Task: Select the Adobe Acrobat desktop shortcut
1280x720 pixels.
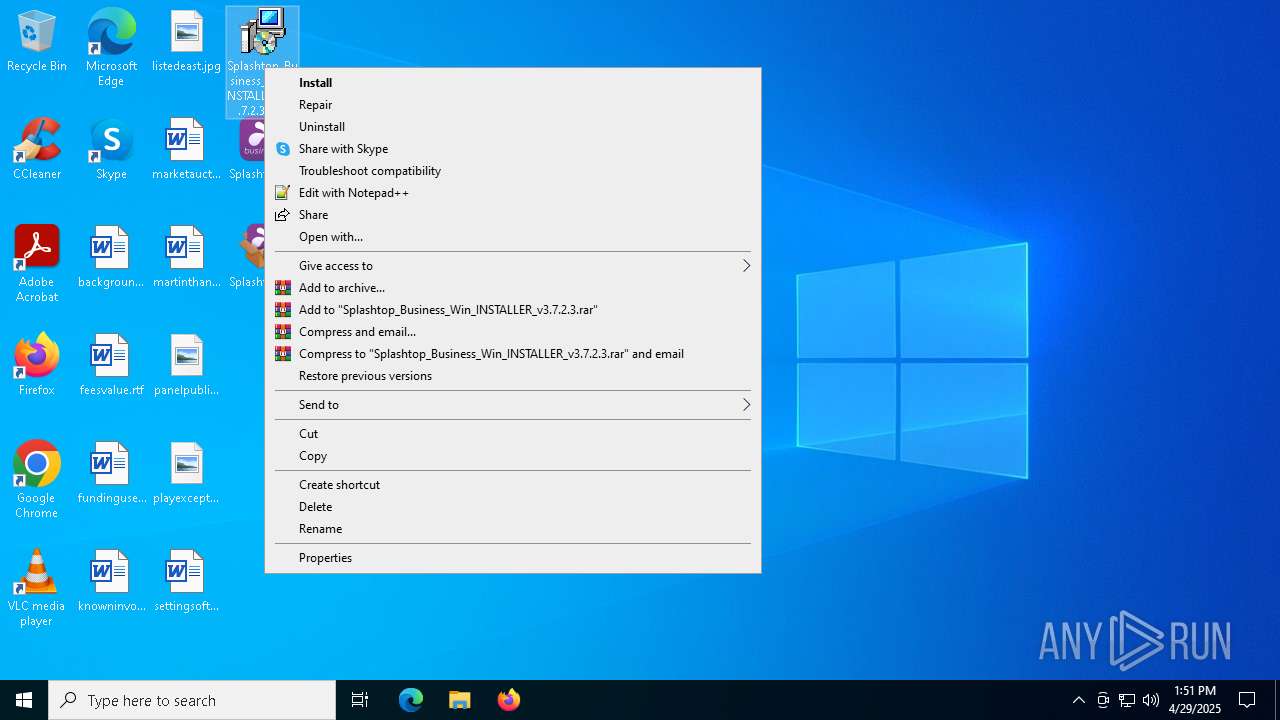Action: [37, 264]
